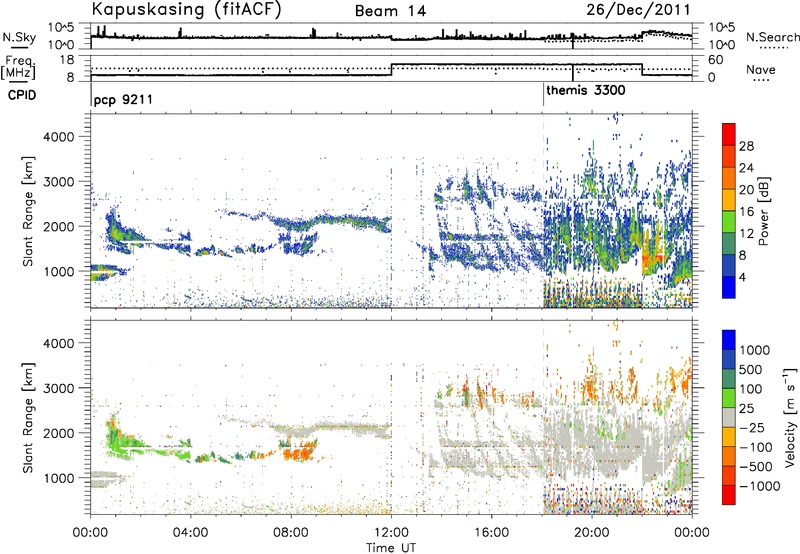Click the 'N.Search' legend label
This screenshot has height=554, width=800.
(x=772, y=37)
